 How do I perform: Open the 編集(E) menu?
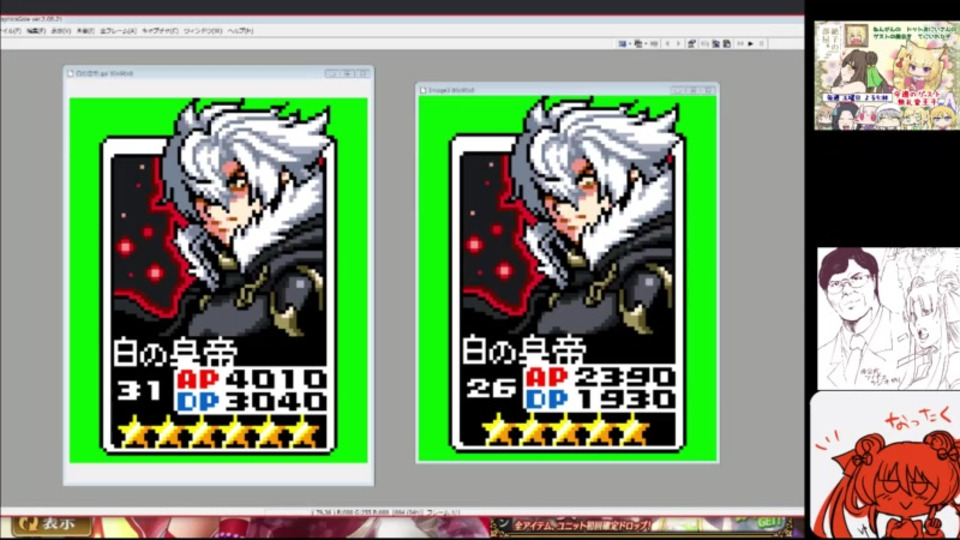click(x=36, y=31)
